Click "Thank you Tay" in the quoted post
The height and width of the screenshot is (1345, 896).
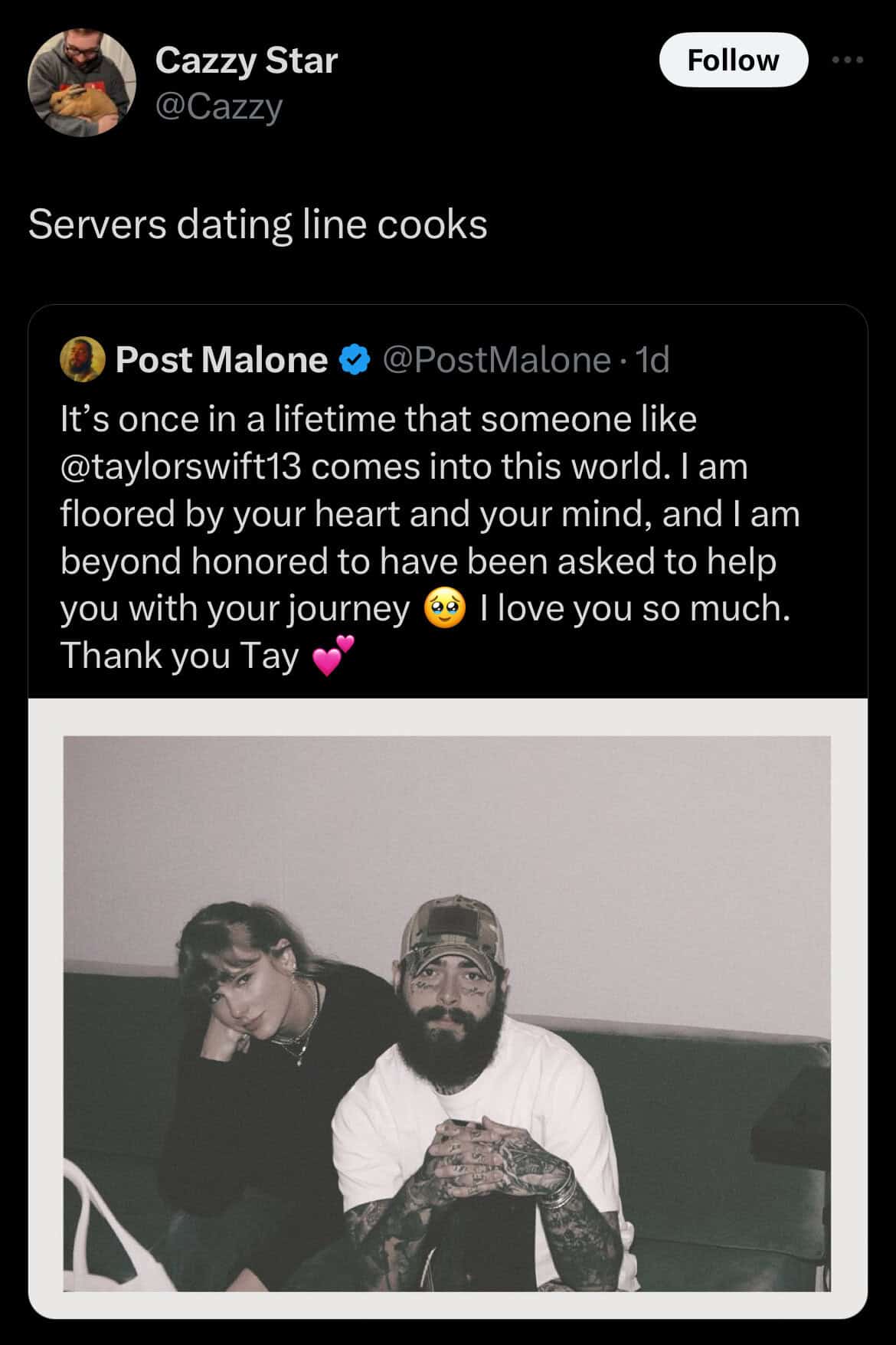coord(179,656)
